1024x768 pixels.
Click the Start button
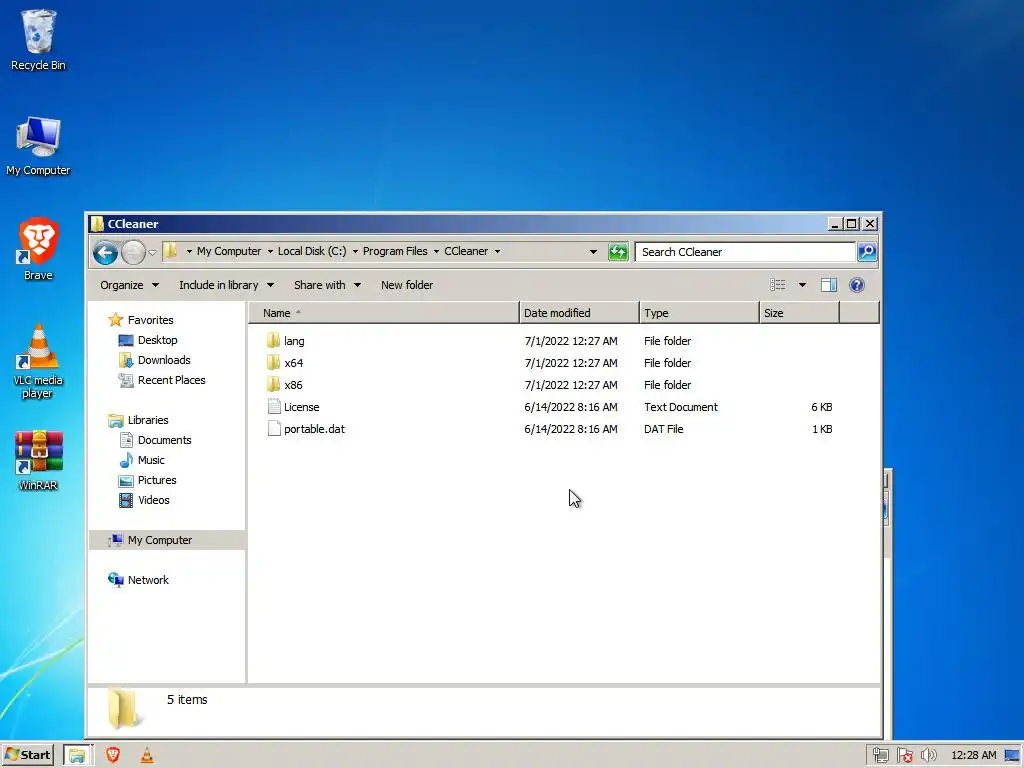[x=27, y=755]
